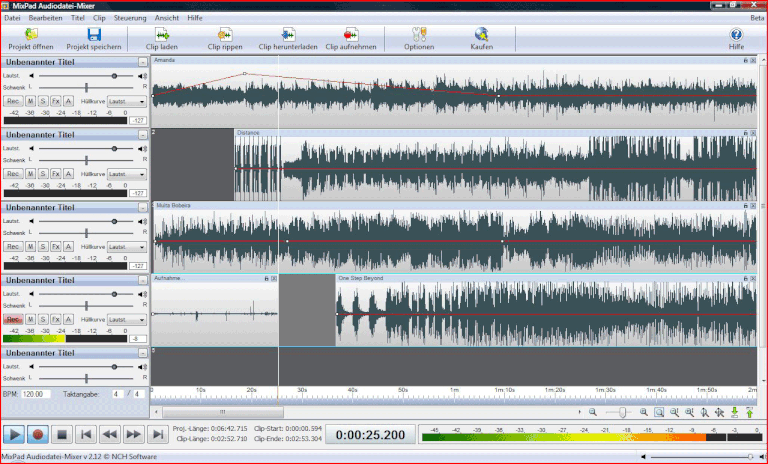
Task: Choose Clip herunterladen in toolbar
Action: (288, 39)
